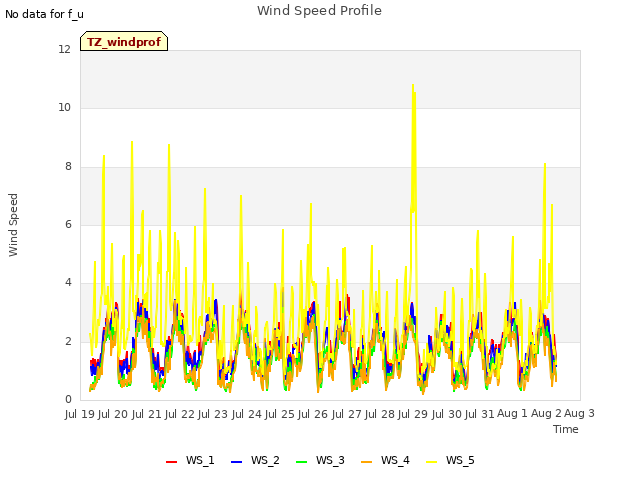The width and height of the screenshot is (640, 480).
Task: Click the 'No data for f_u' message
Action: tap(44, 14)
